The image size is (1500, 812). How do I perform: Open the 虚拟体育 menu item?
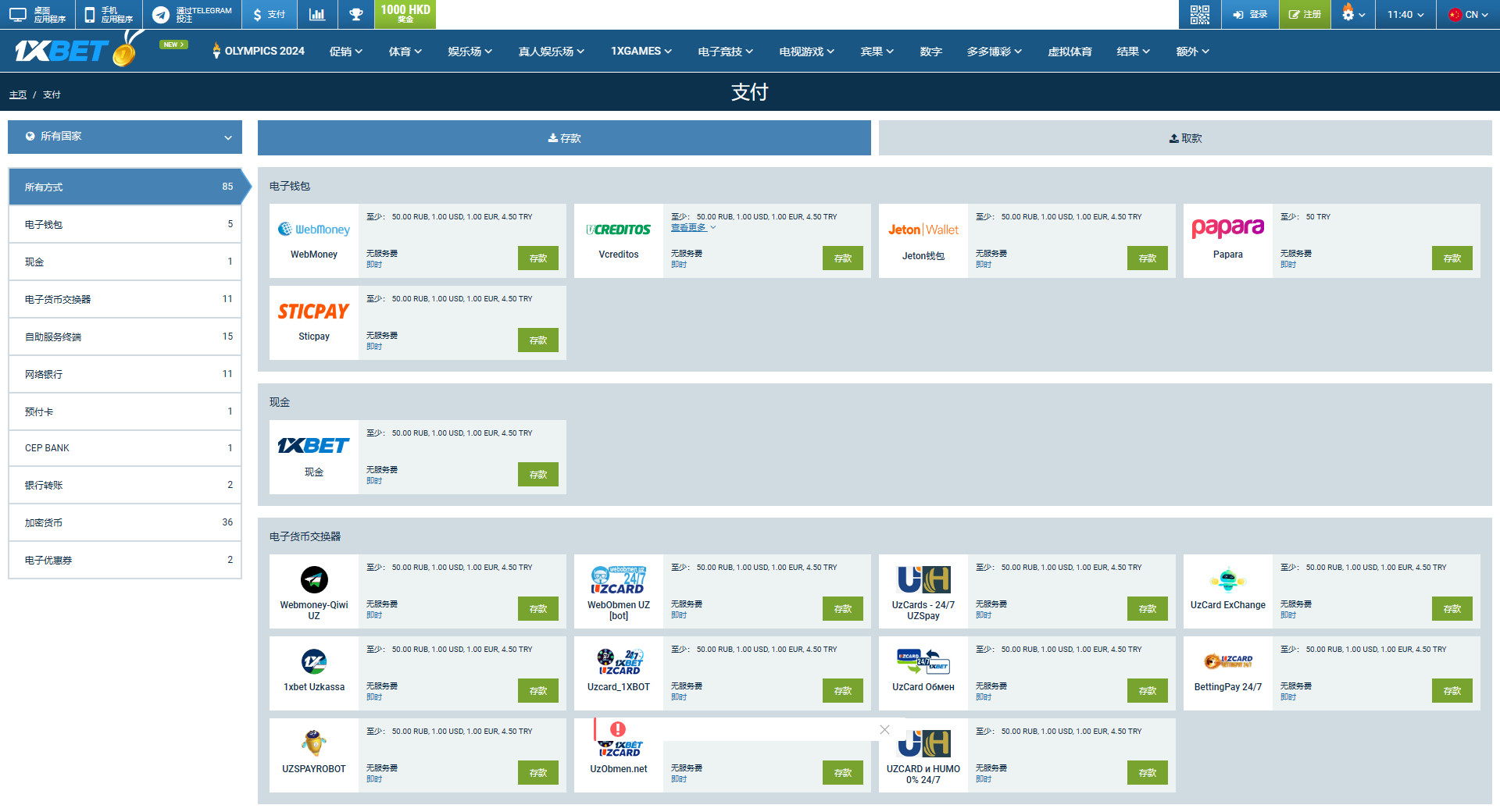[x=1070, y=52]
